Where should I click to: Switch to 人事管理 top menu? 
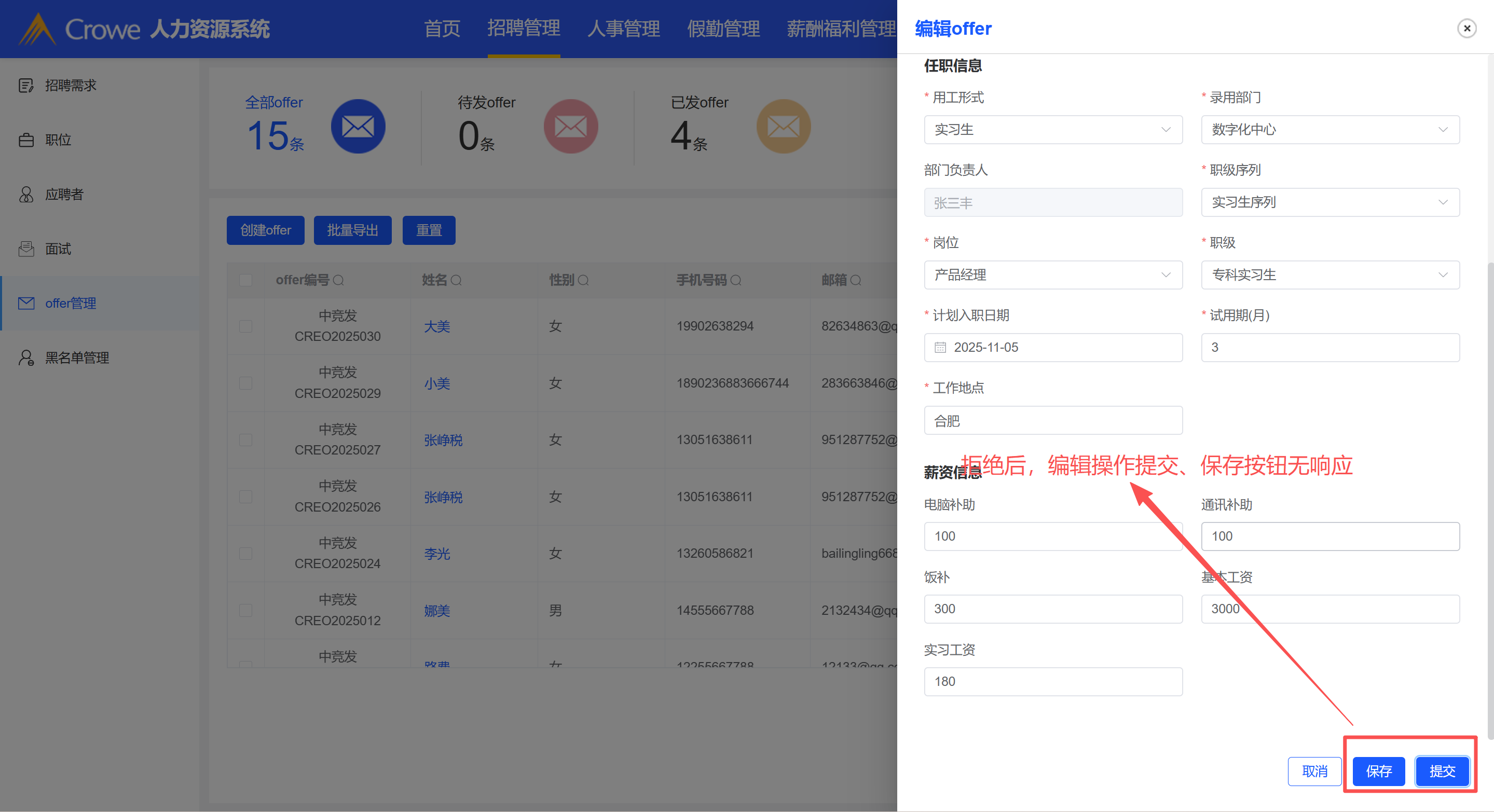click(623, 29)
